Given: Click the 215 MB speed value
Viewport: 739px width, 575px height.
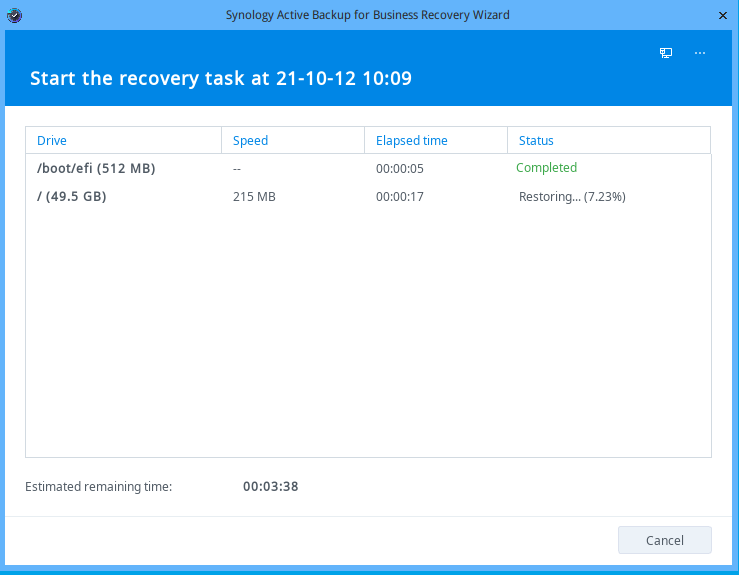Looking at the screenshot, I should [254, 197].
